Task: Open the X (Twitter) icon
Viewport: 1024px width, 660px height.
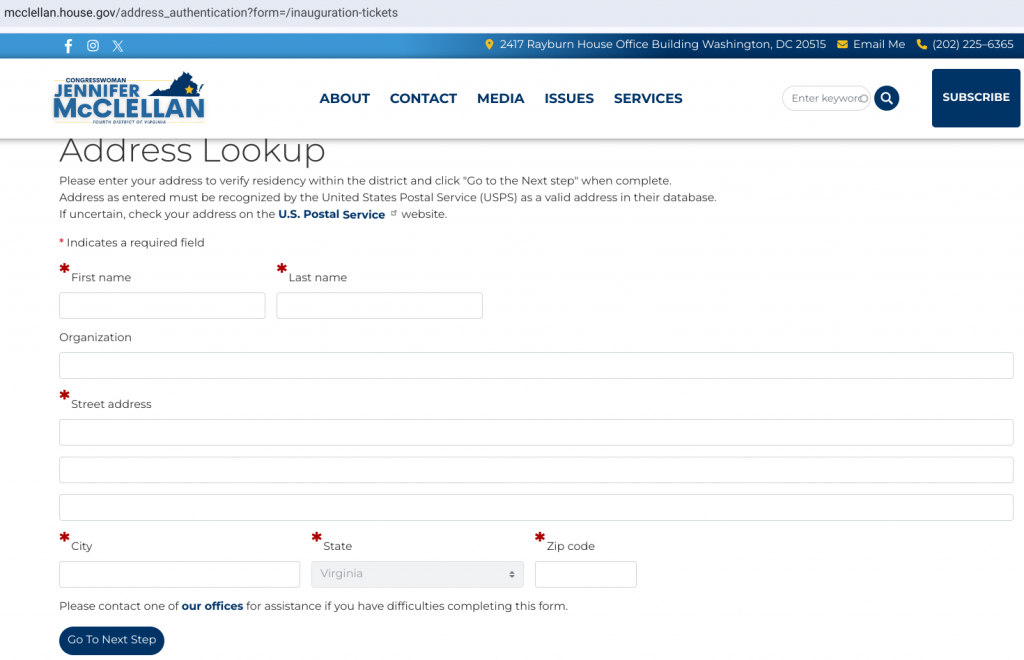Action: point(118,46)
